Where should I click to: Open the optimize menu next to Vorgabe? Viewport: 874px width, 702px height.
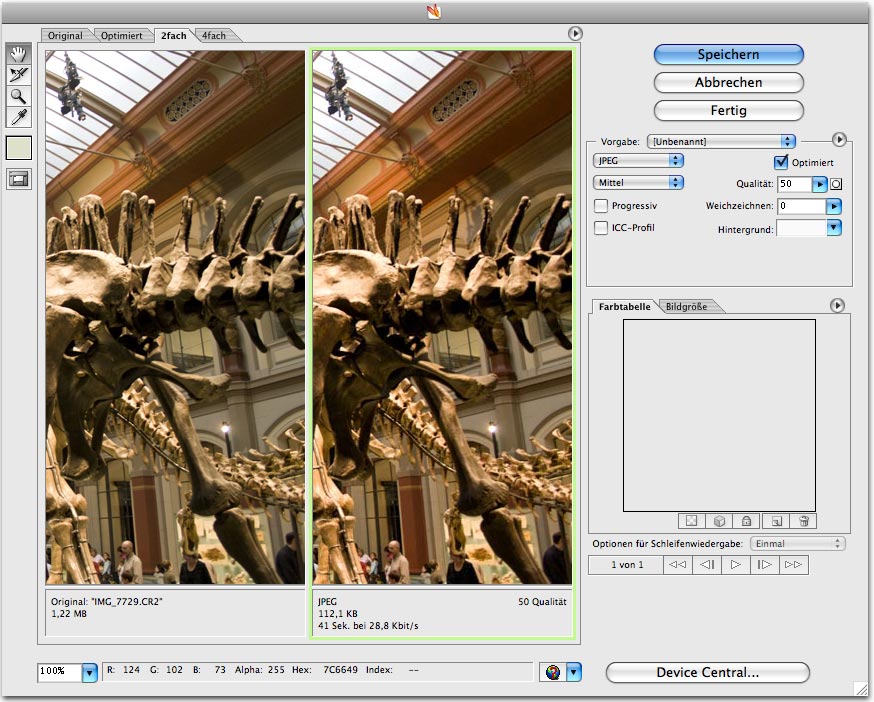click(838, 141)
